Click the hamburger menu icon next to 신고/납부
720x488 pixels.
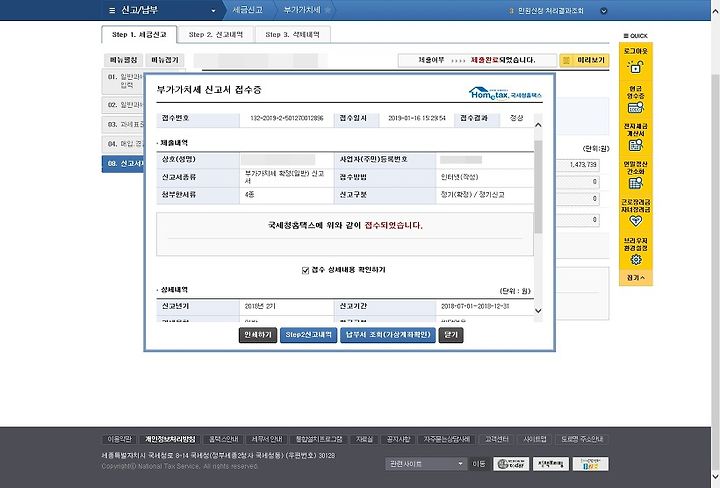112,10
